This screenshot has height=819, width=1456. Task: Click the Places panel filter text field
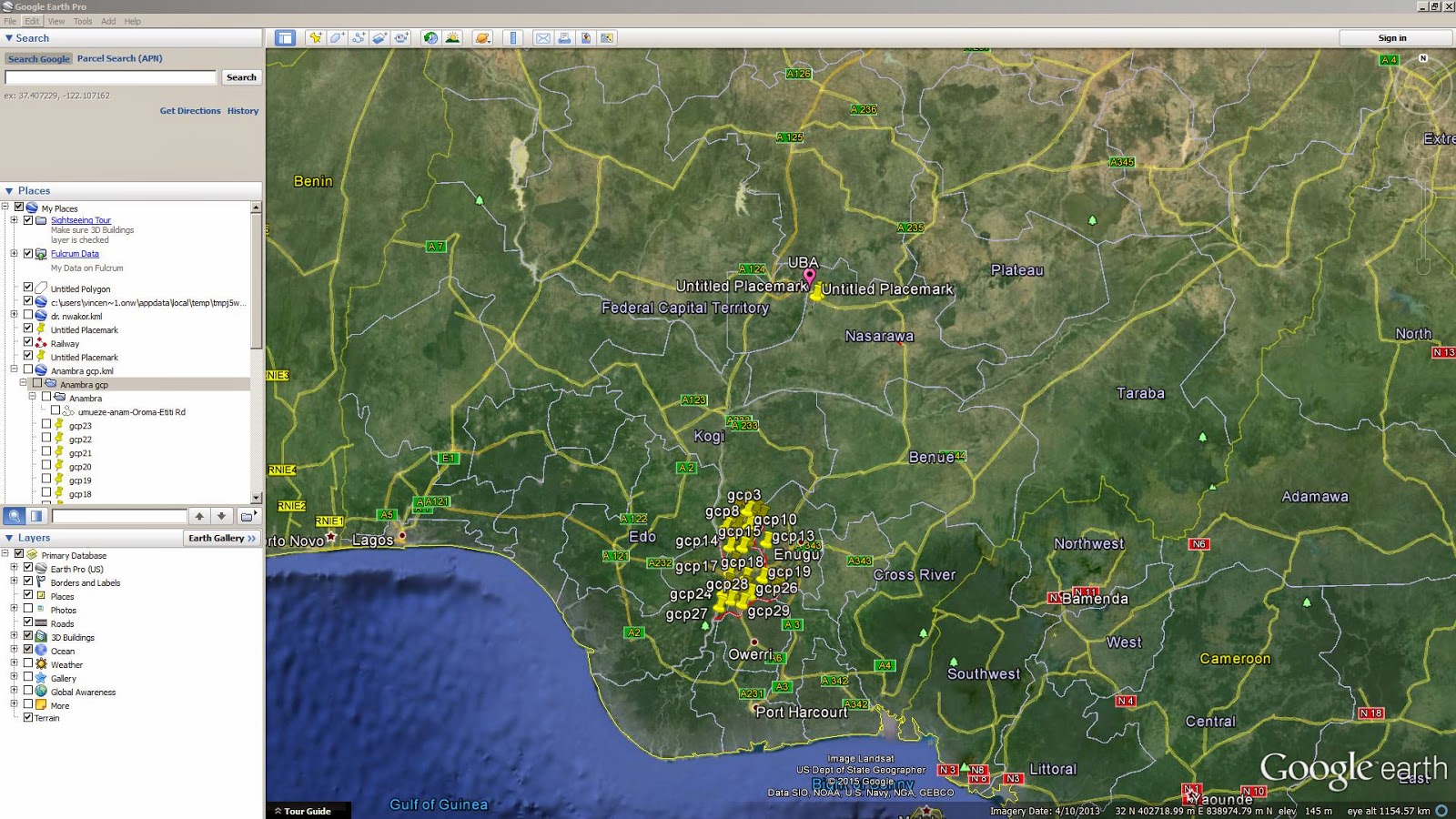pyautogui.click(x=119, y=516)
